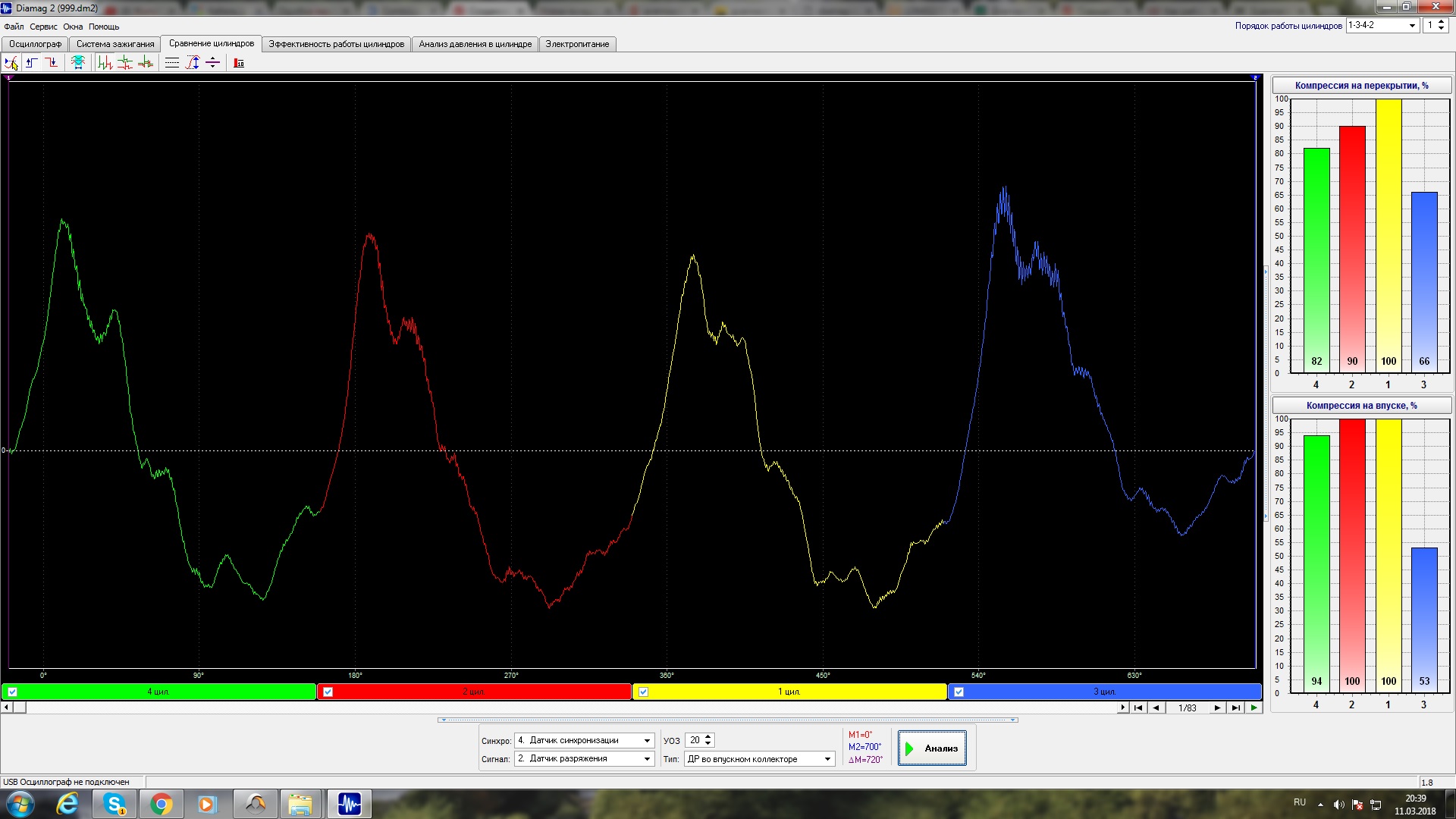
Task: Open the Синхро sensor dropdown
Action: click(x=584, y=740)
